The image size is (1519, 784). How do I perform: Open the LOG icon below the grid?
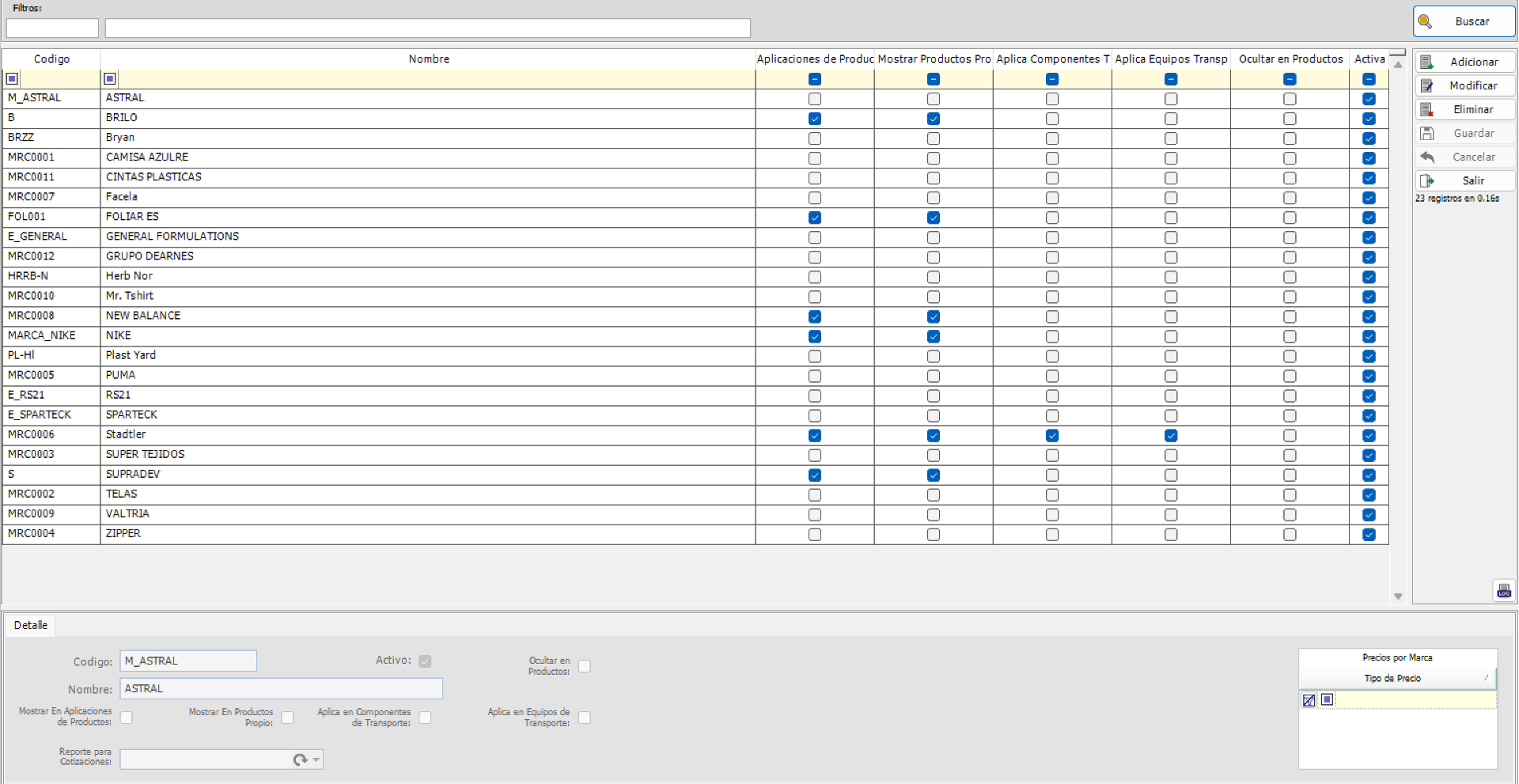pyautogui.click(x=1505, y=590)
